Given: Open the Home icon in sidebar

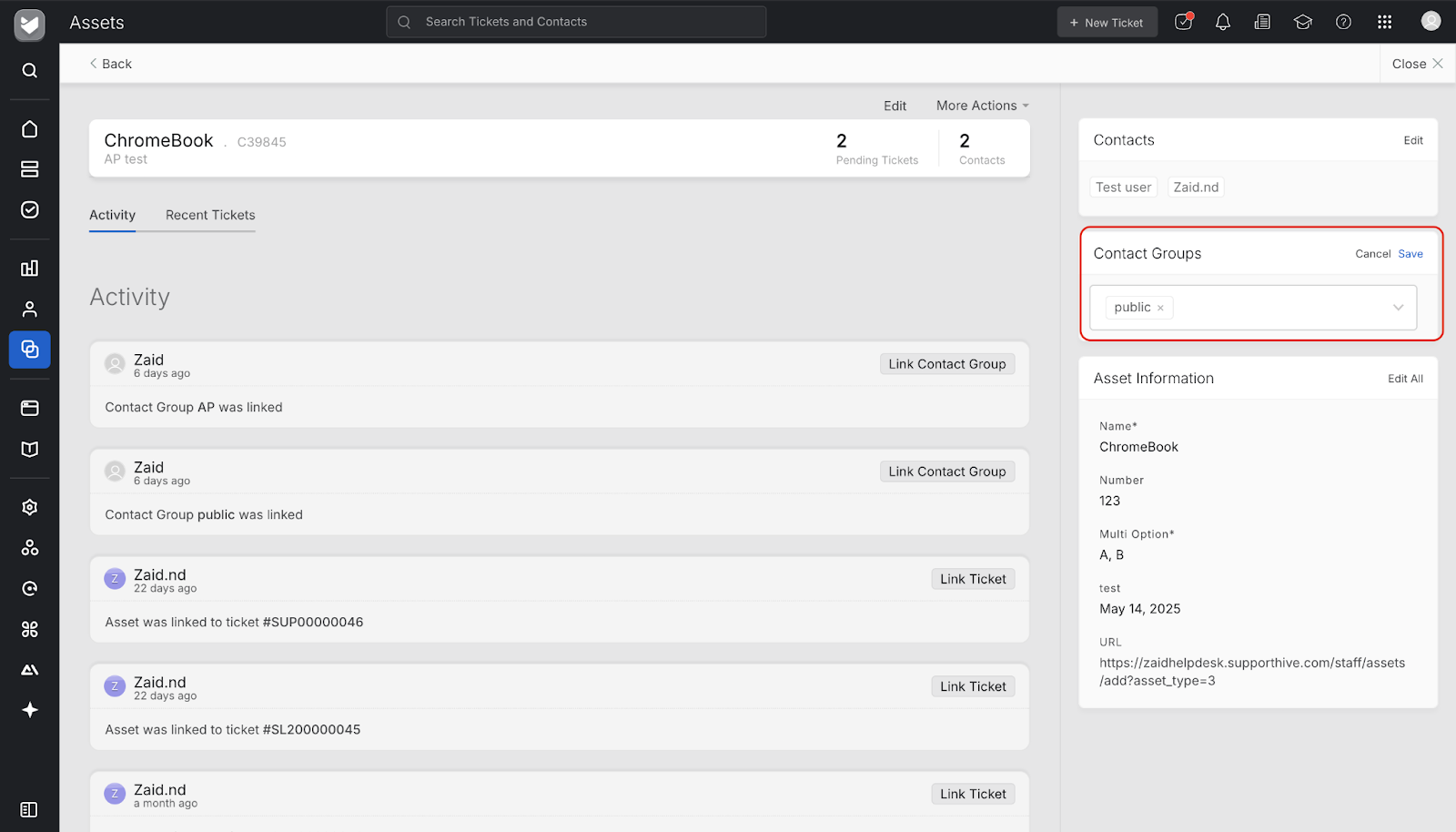Looking at the screenshot, I should (x=29, y=129).
